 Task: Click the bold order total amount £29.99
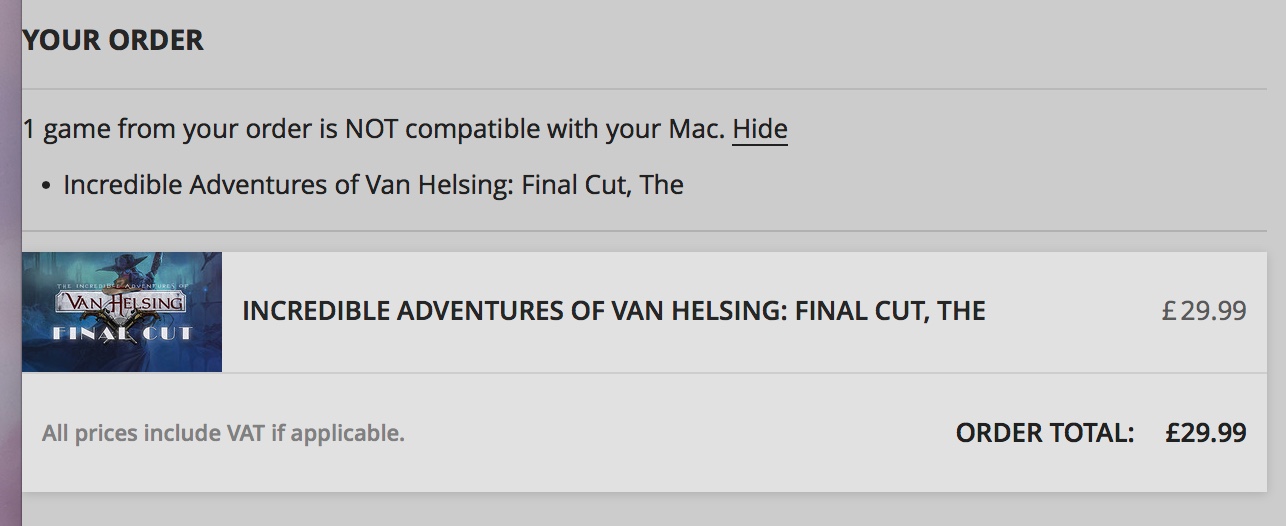click(x=1205, y=433)
